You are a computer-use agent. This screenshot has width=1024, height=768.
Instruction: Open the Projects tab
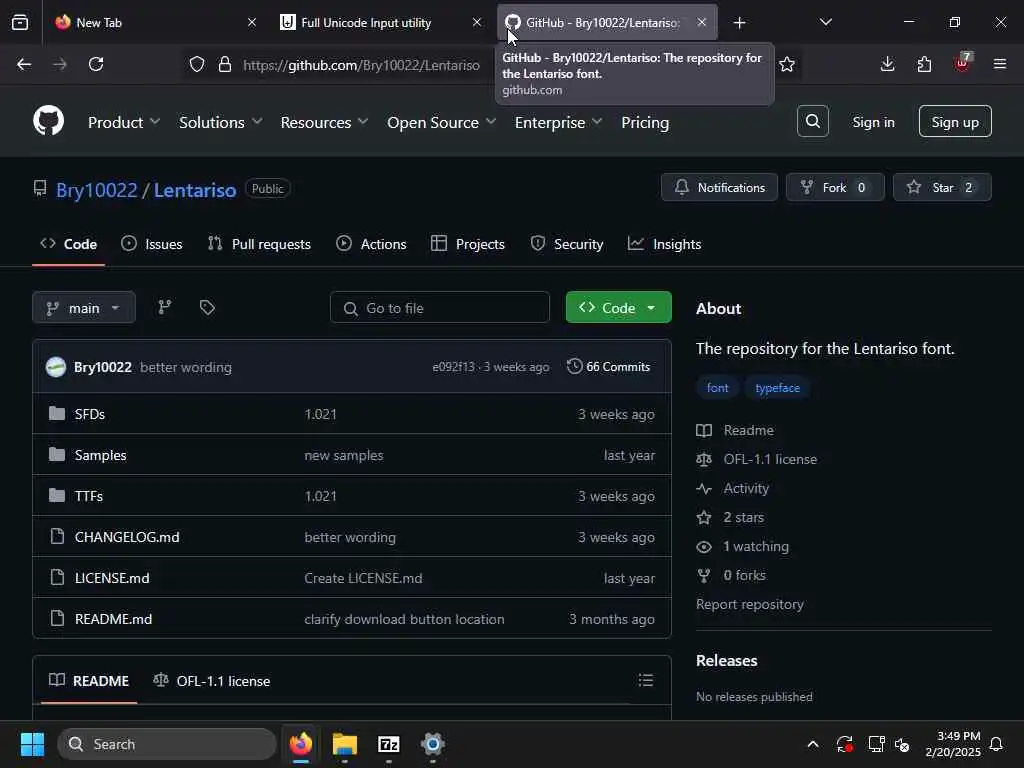pos(468,244)
